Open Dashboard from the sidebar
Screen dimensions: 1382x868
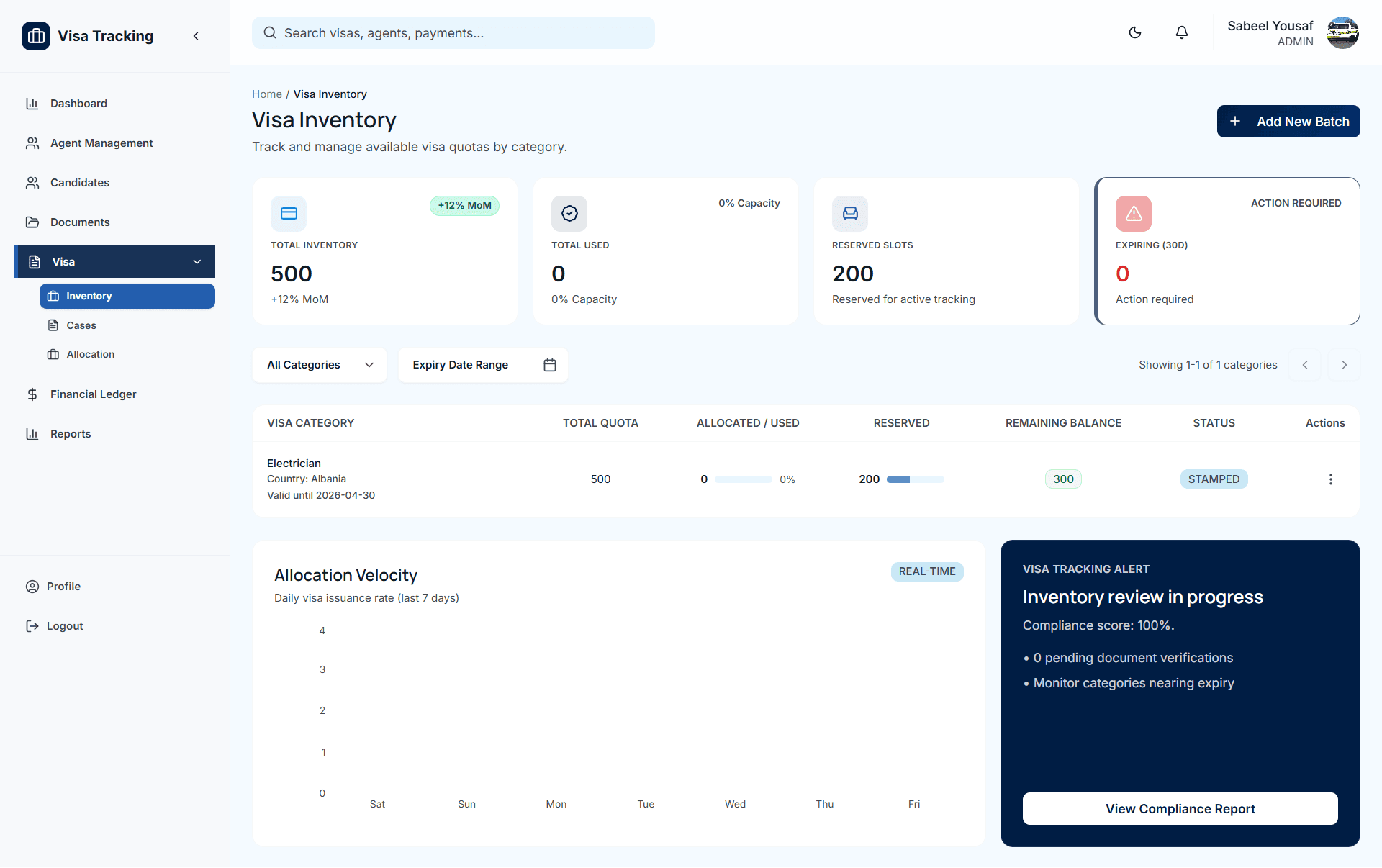(115, 104)
